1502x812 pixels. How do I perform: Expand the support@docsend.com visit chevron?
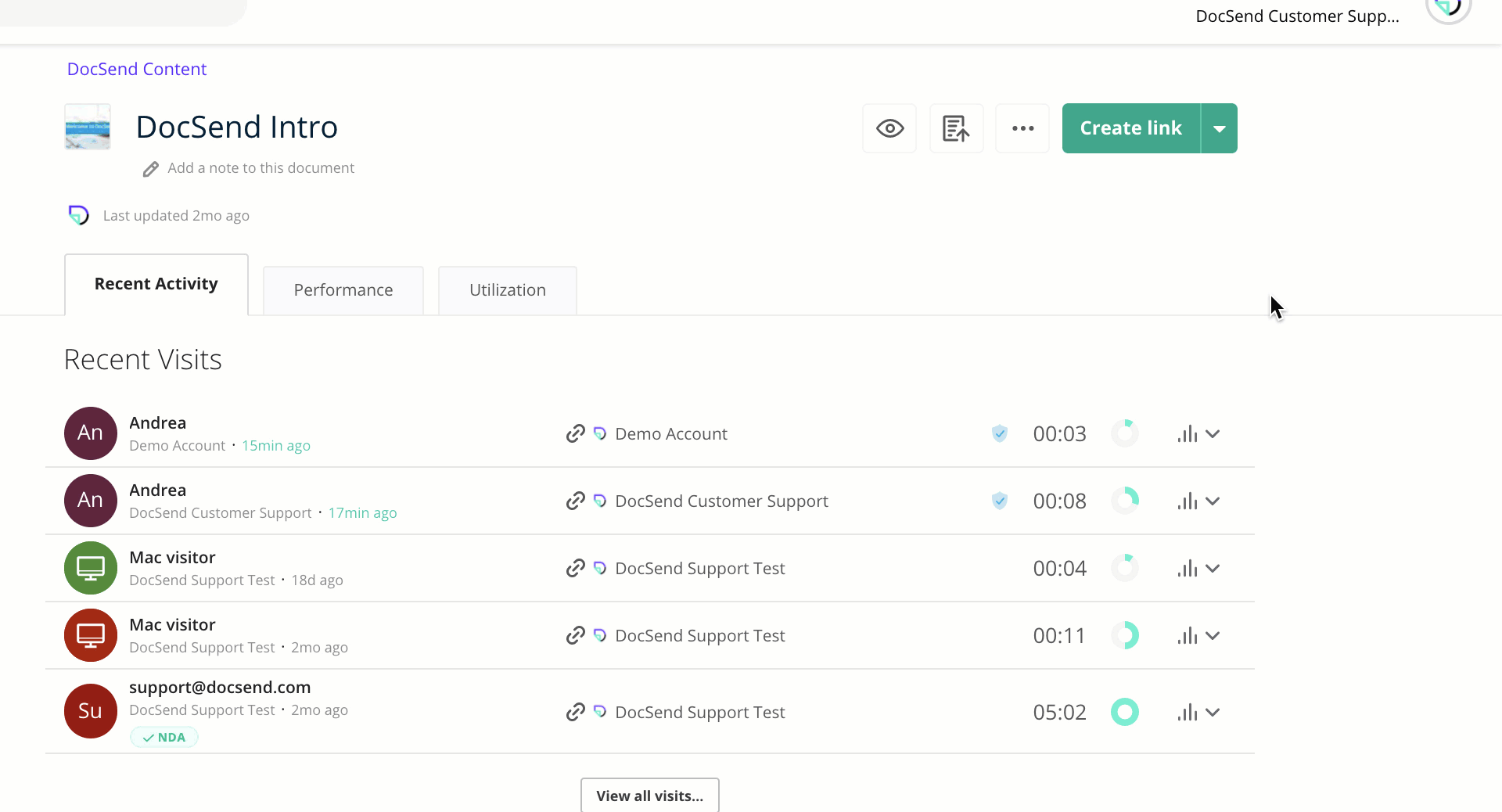1213,713
